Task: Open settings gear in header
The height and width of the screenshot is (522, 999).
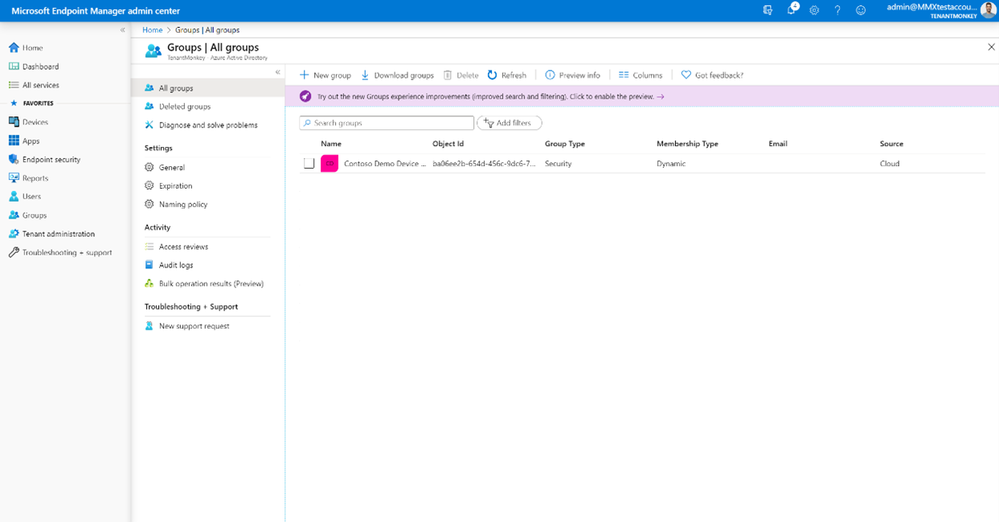Action: click(814, 10)
